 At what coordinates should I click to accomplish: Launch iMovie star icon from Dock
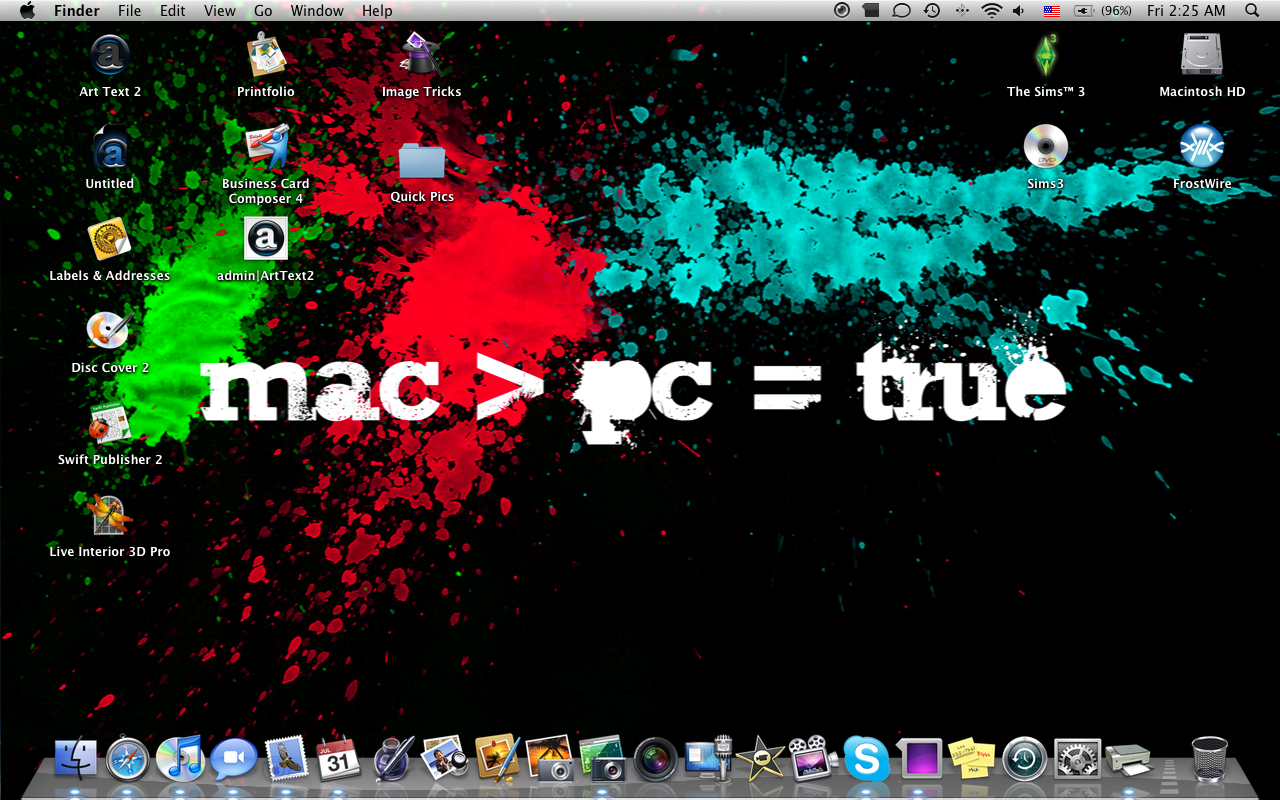(761, 758)
